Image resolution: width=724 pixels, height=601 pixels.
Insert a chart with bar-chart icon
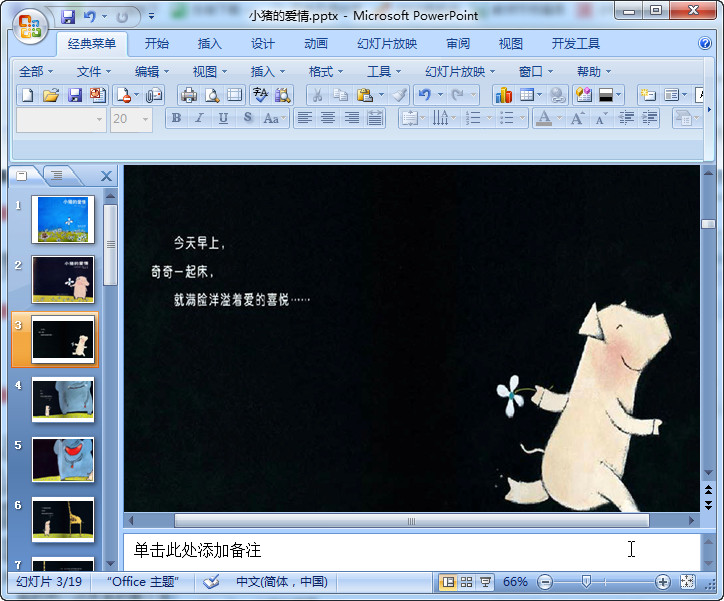tap(504, 95)
